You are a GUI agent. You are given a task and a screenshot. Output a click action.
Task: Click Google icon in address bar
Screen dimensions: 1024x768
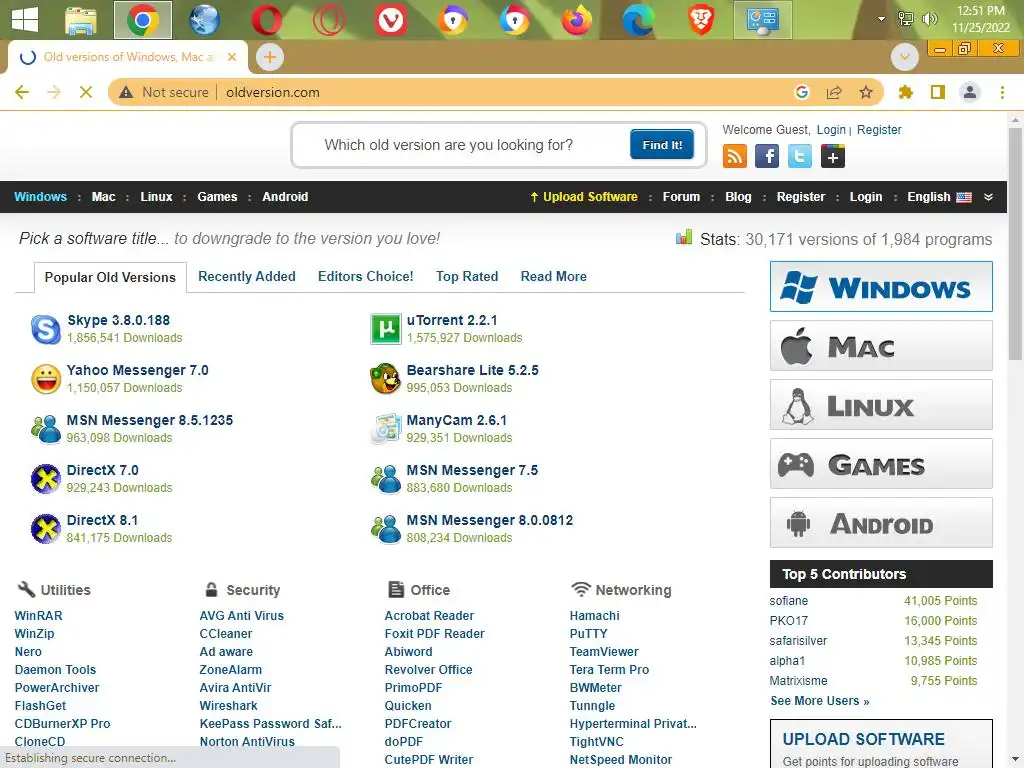pos(802,92)
